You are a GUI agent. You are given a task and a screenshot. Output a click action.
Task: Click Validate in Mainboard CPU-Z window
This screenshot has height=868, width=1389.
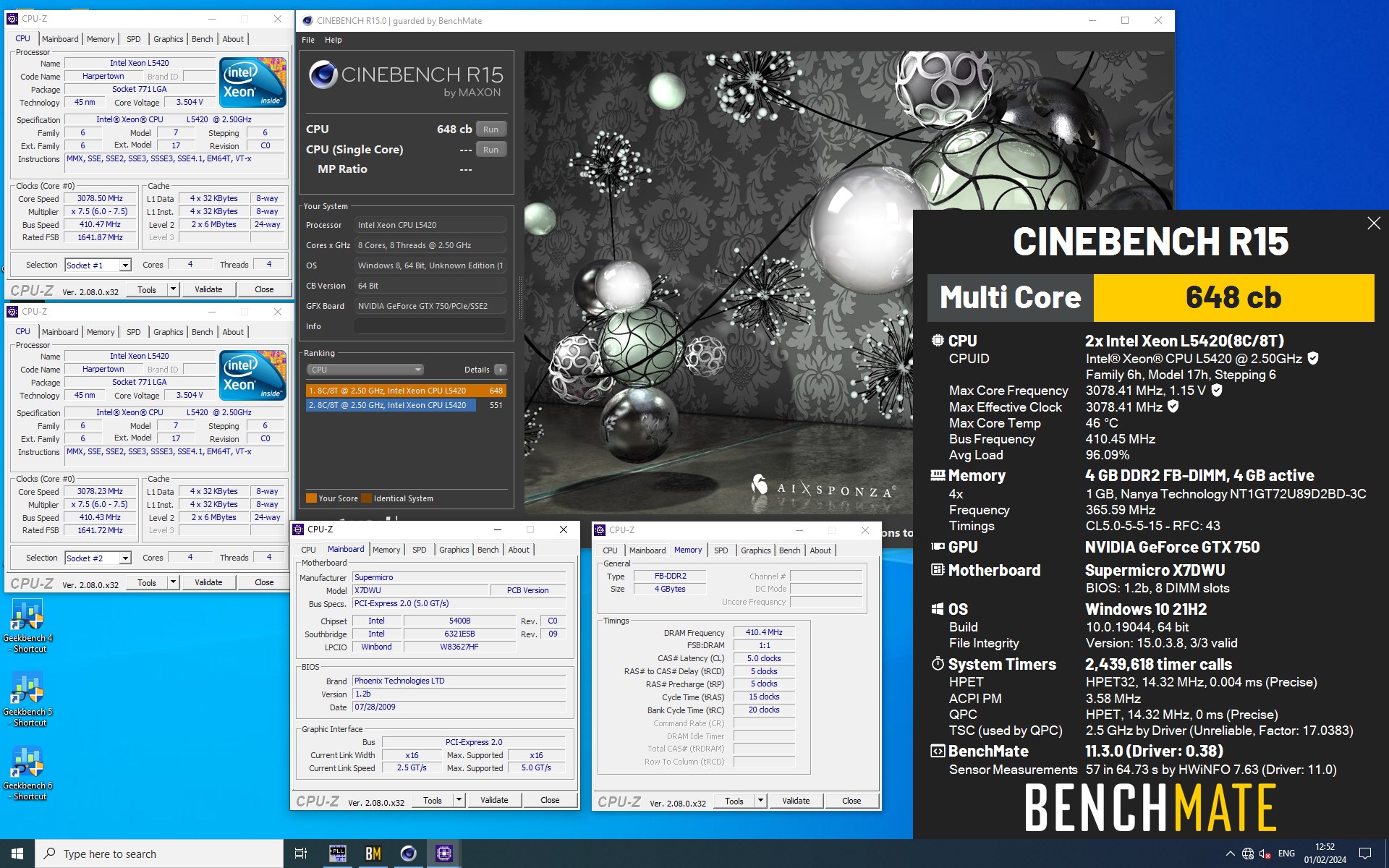pos(494,800)
